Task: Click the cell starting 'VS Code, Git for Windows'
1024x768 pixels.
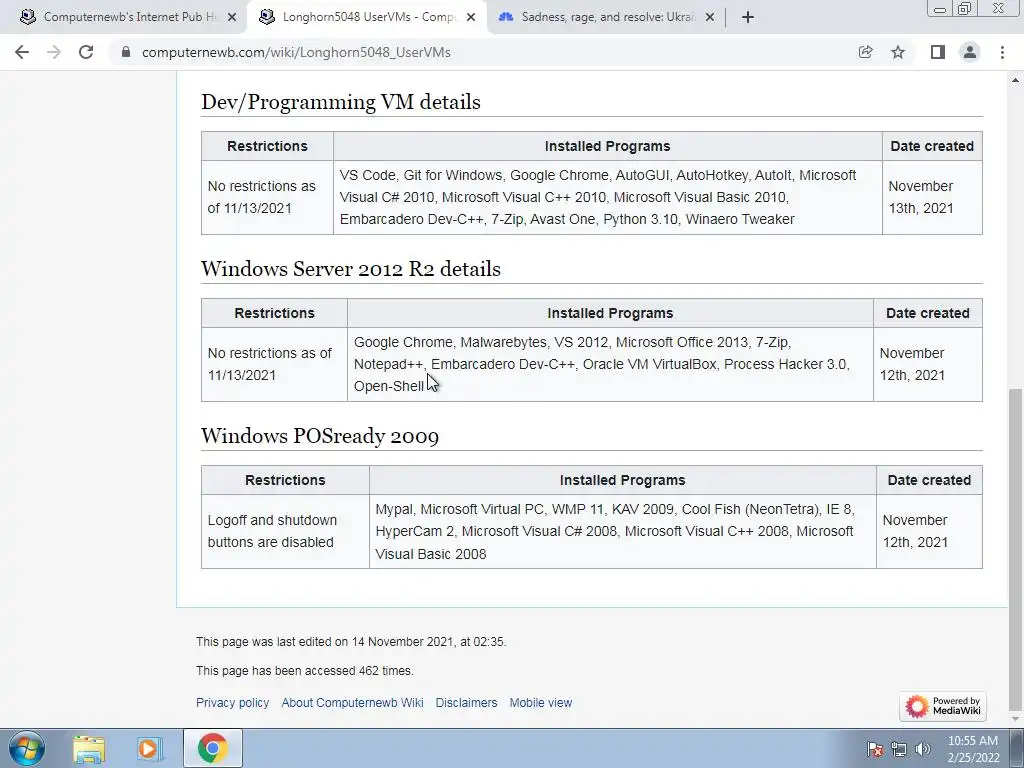Action: pyautogui.click(x=607, y=197)
